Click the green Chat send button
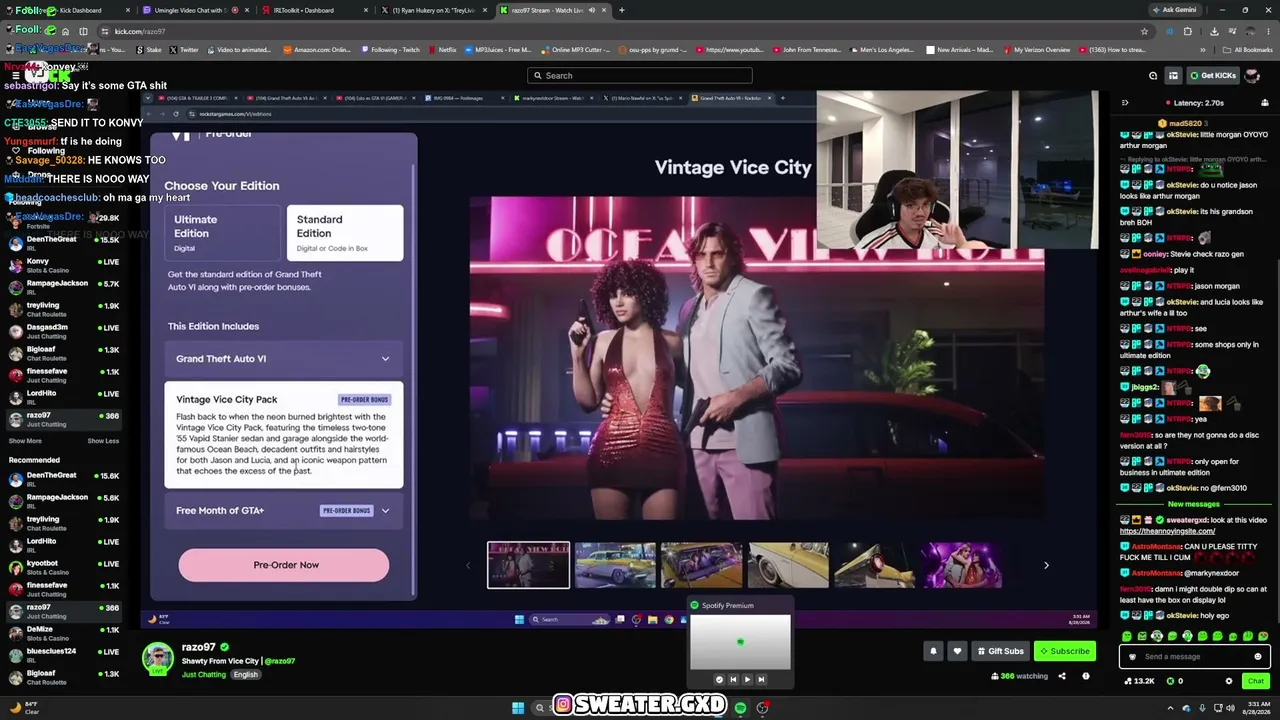This screenshot has height=720, width=1280. pyautogui.click(x=1256, y=681)
